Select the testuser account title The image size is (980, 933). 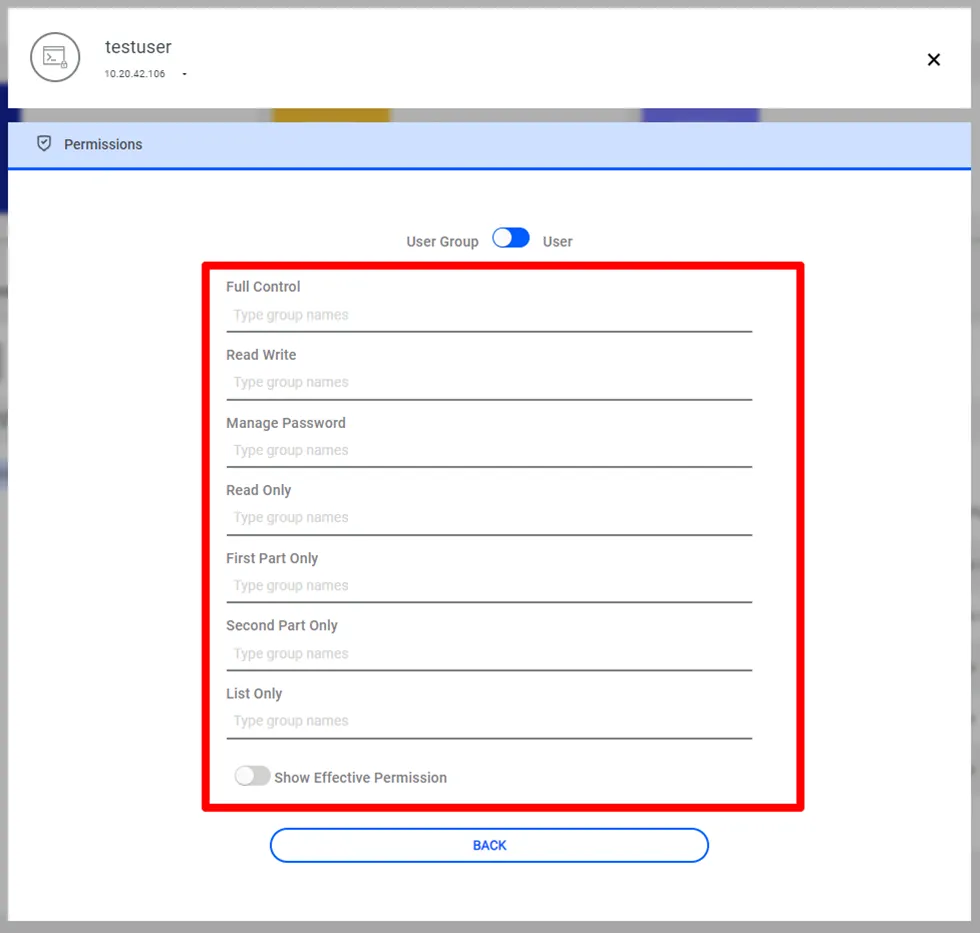coord(138,47)
